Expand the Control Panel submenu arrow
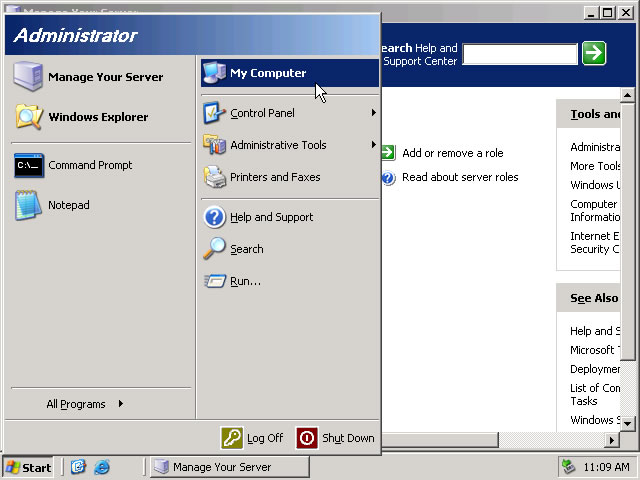 point(373,113)
